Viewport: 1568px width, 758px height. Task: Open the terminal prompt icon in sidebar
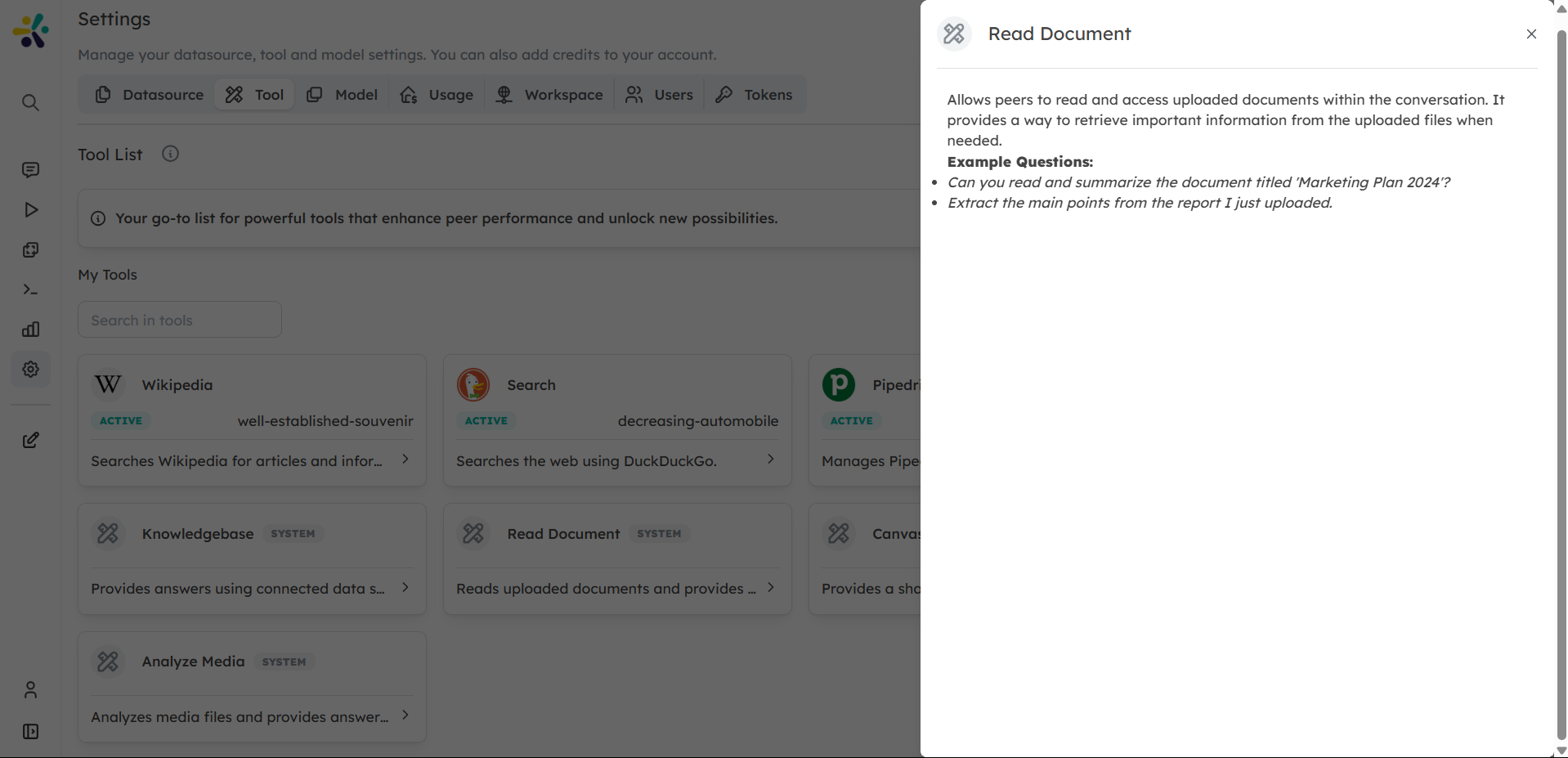30,289
